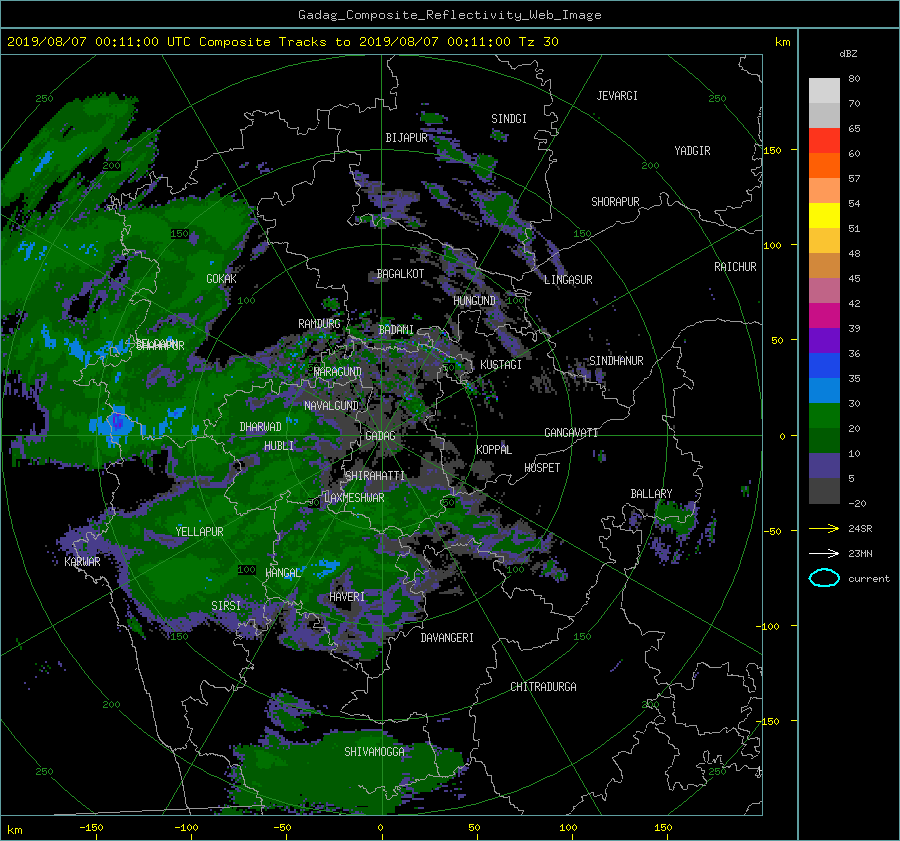The image size is (900, 841).
Task: Click the KARWAR city label
Action: pos(82,562)
